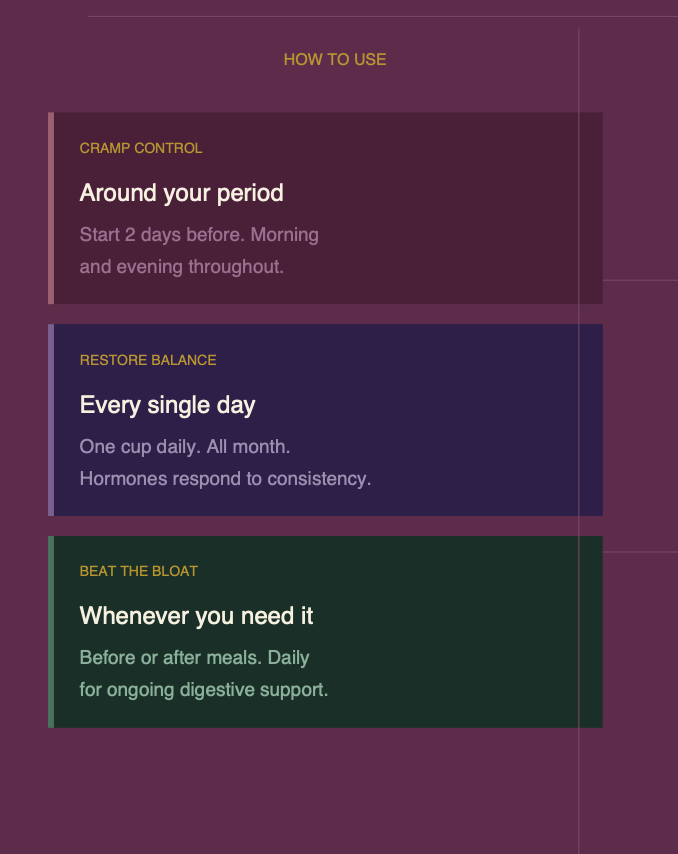Select the RESTORE BALANCE label

(x=148, y=360)
